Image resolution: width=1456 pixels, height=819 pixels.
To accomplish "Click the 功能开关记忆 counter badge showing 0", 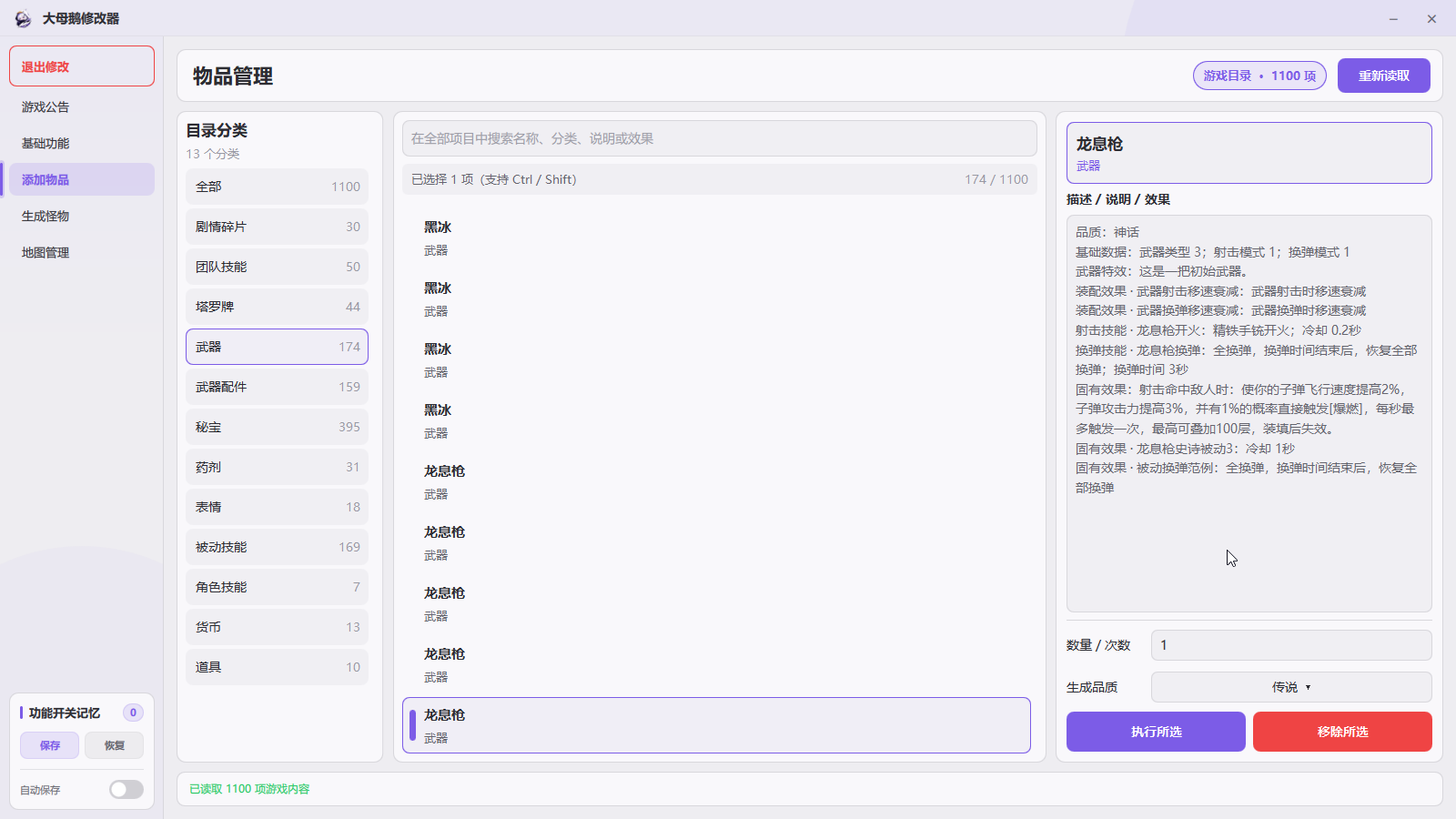I will [133, 713].
